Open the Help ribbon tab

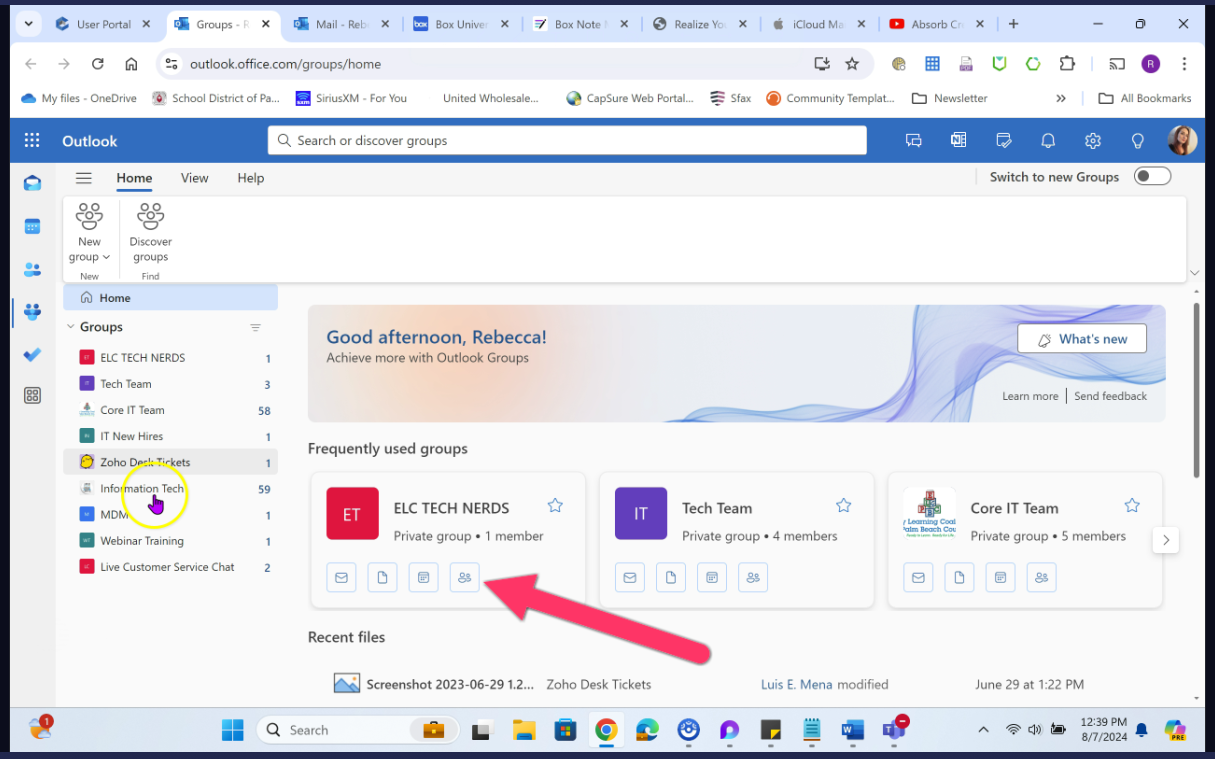[250, 178]
